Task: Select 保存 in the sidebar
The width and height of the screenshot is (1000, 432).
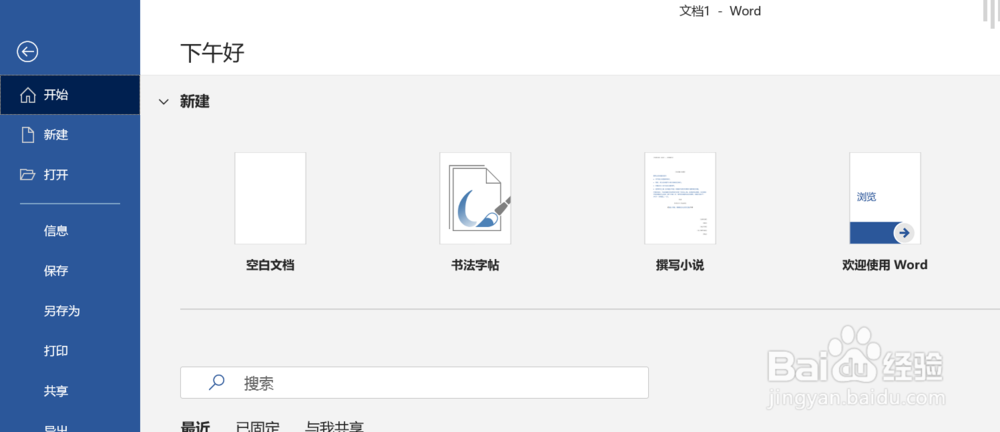Action: tap(56, 271)
